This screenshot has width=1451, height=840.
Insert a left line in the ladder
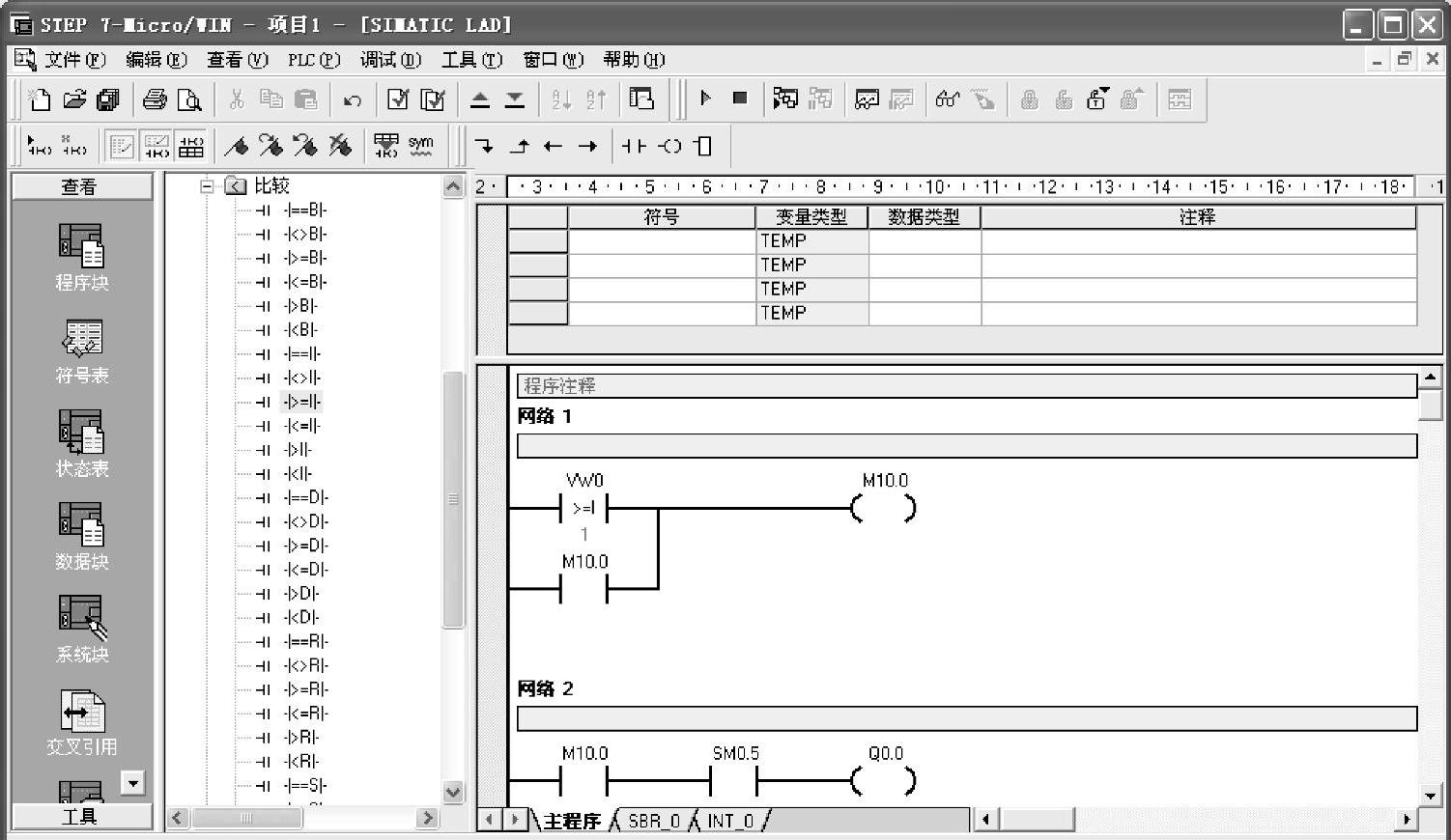tap(554, 146)
